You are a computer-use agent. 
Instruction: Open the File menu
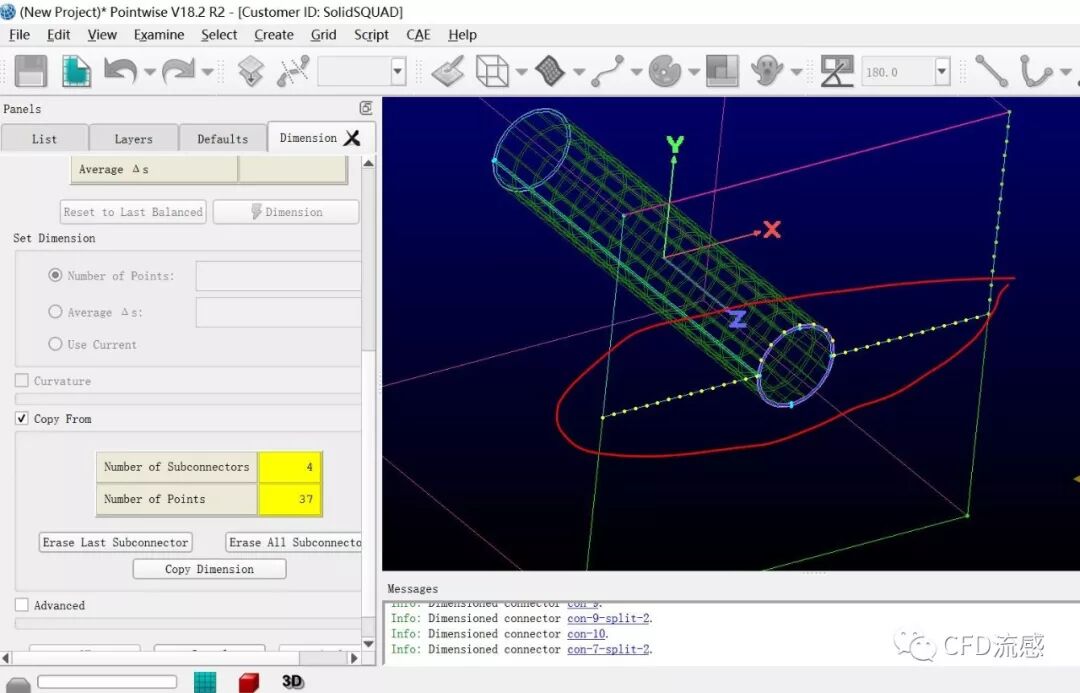pyautogui.click(x=19, y=34)
